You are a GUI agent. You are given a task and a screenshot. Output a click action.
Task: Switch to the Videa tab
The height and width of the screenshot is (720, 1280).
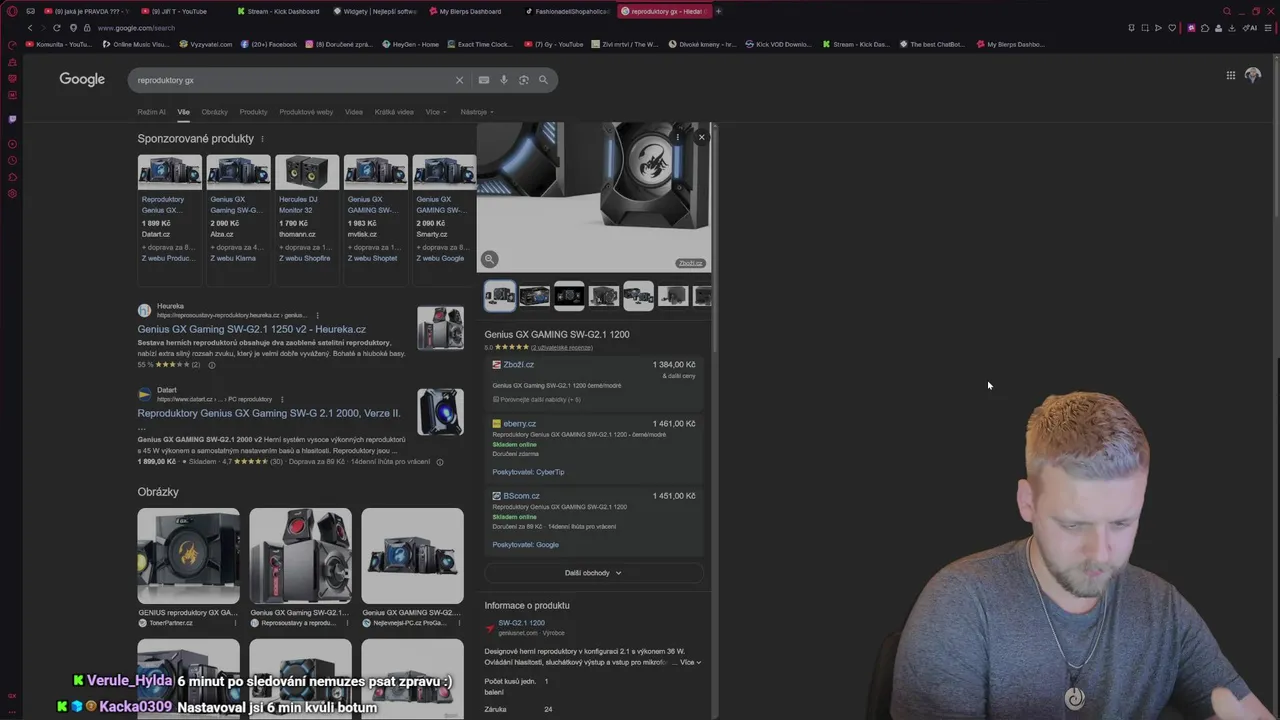(x=354, y=112)
